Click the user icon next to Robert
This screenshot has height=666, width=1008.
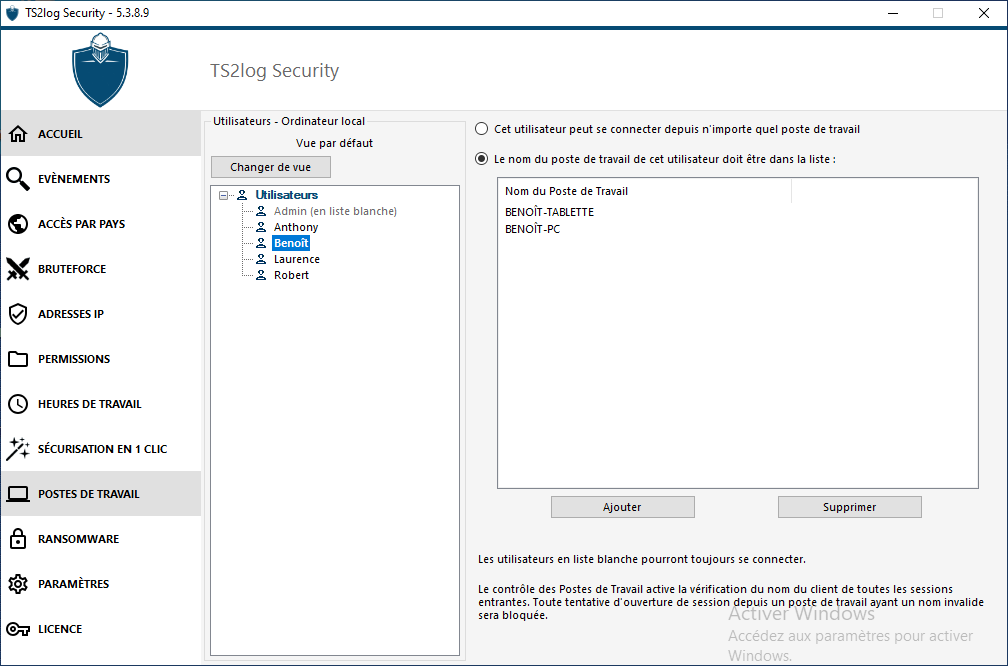click(261, 275)
